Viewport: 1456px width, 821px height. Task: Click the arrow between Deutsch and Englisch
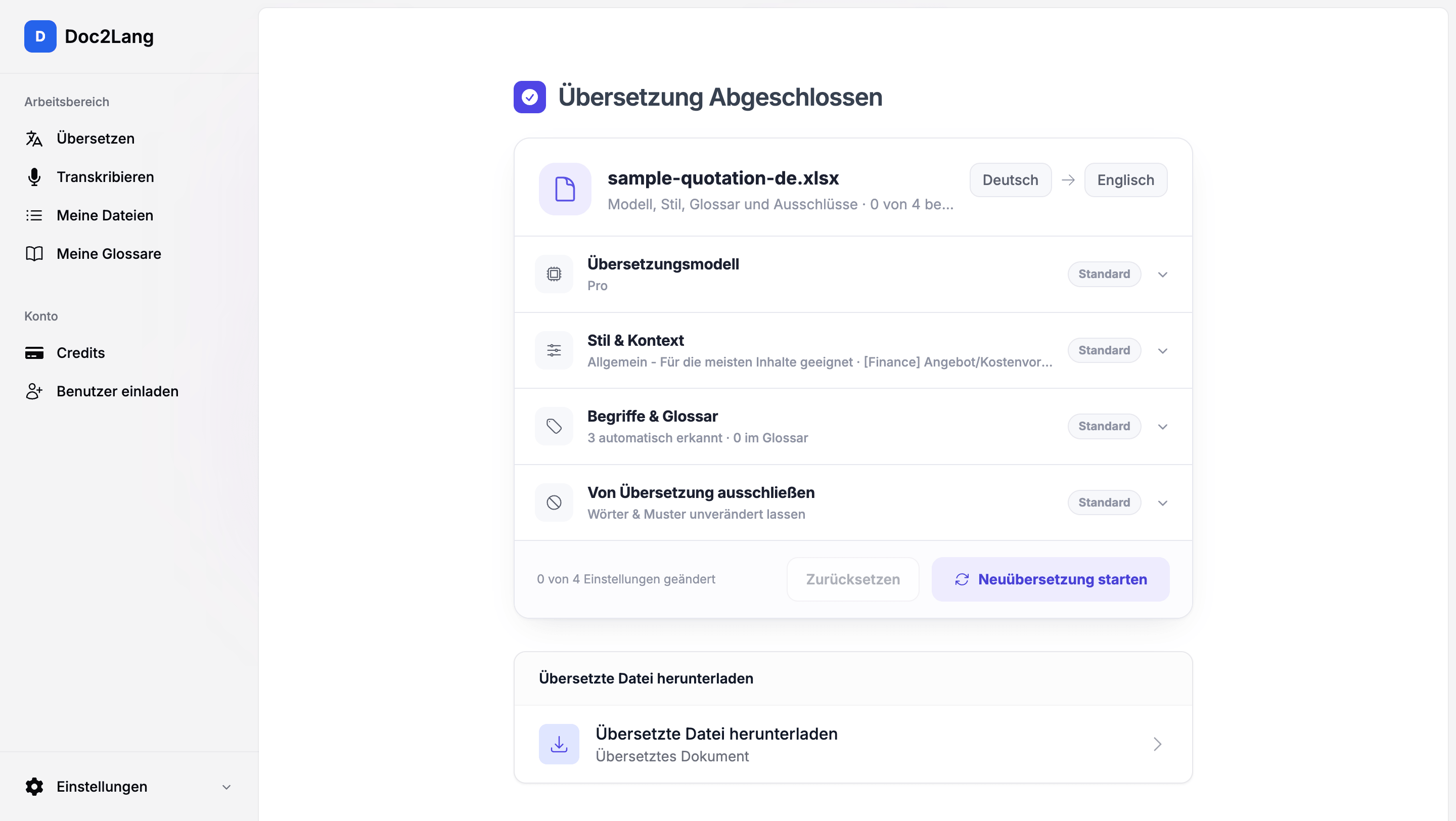(x=1068, y=180)
